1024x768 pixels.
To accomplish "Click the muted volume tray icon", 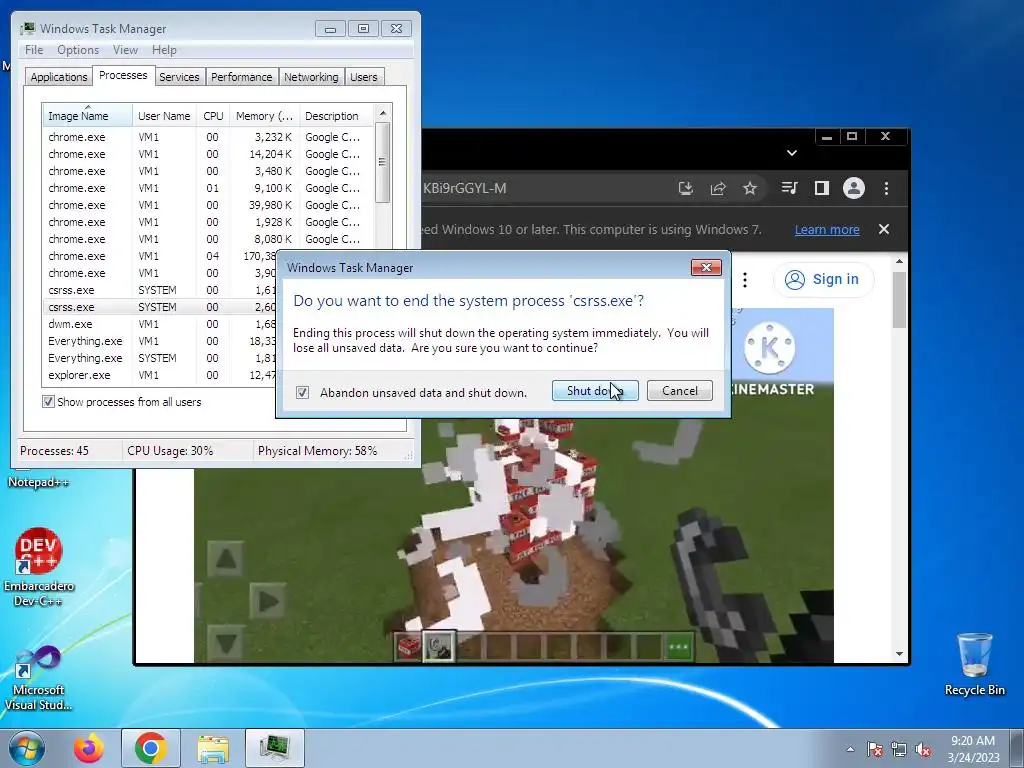I will [x=923, y=750].
